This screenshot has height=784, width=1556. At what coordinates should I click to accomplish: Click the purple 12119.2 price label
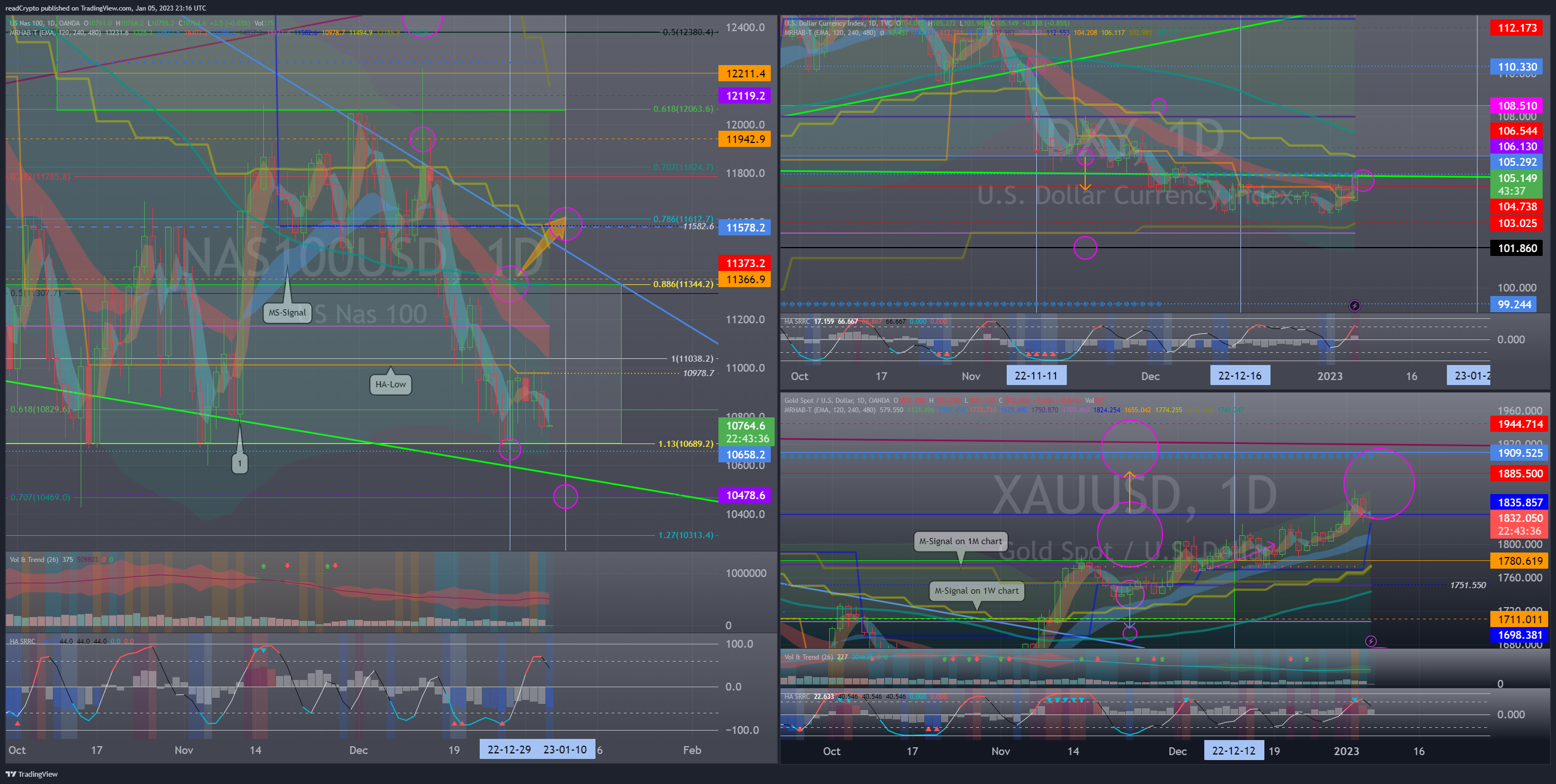coord(744,96)
